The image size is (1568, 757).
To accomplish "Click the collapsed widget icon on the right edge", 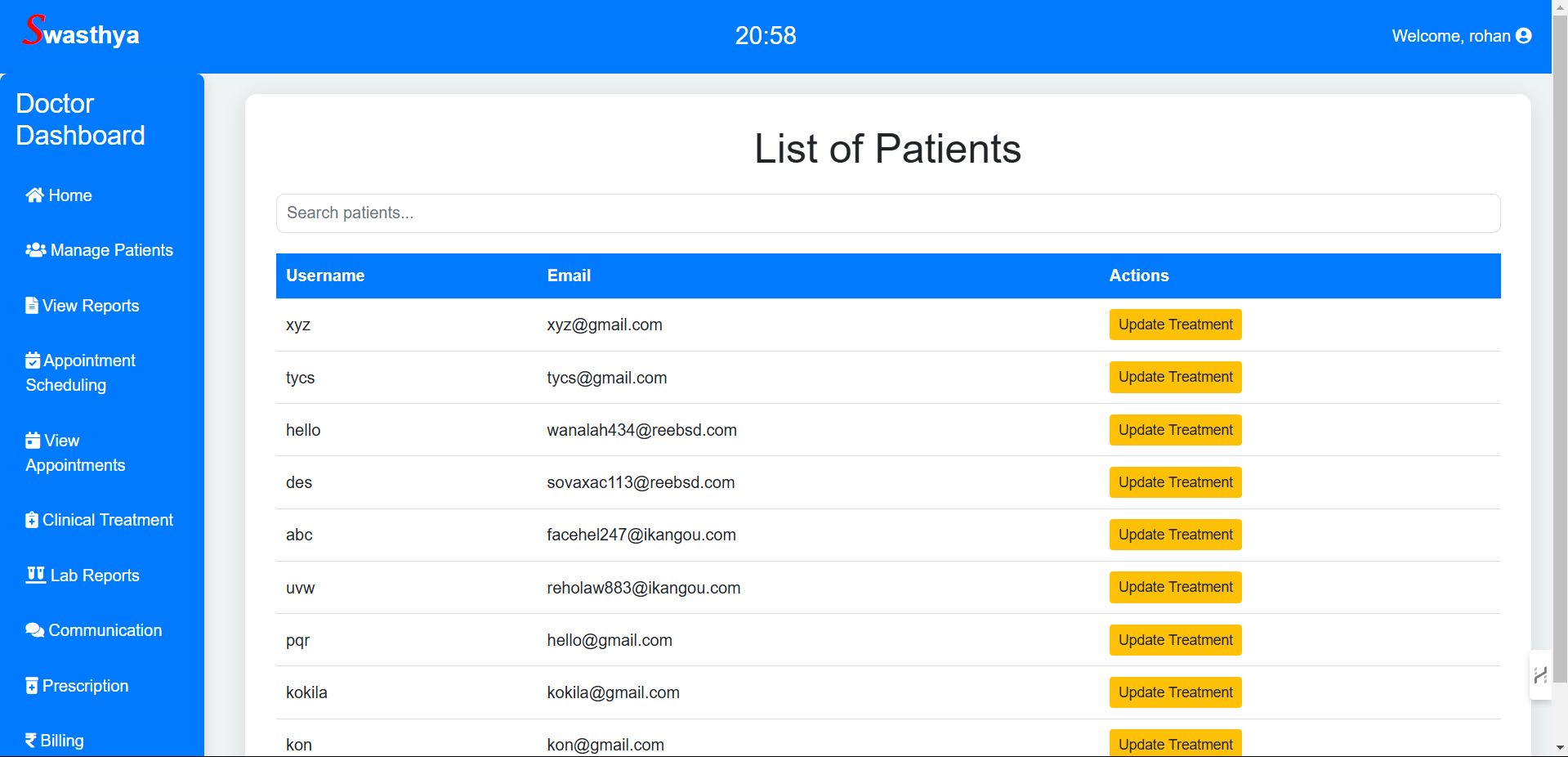I will [1541, 675].
